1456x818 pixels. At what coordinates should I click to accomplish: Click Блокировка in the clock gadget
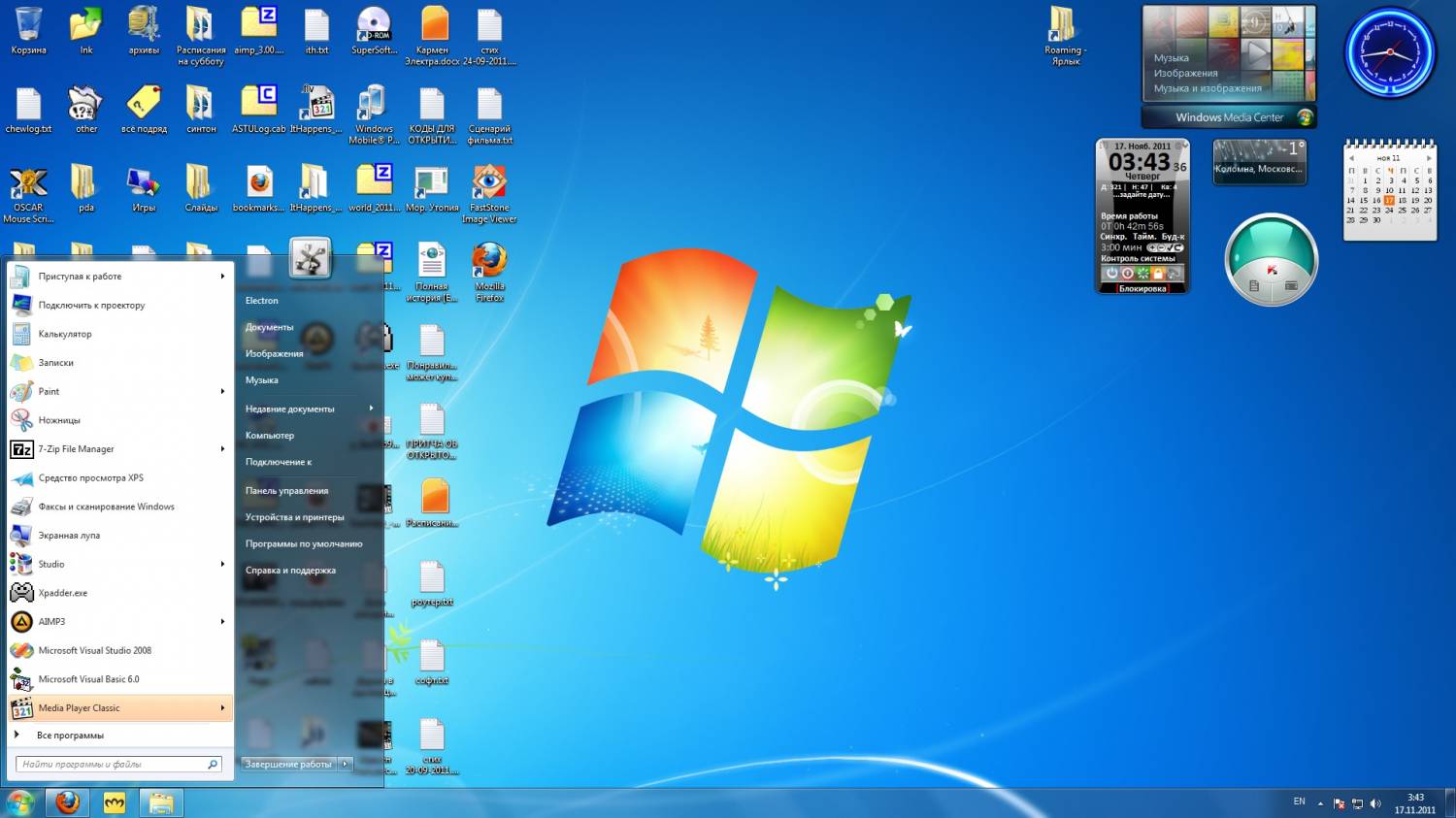tap(1142, 289)
